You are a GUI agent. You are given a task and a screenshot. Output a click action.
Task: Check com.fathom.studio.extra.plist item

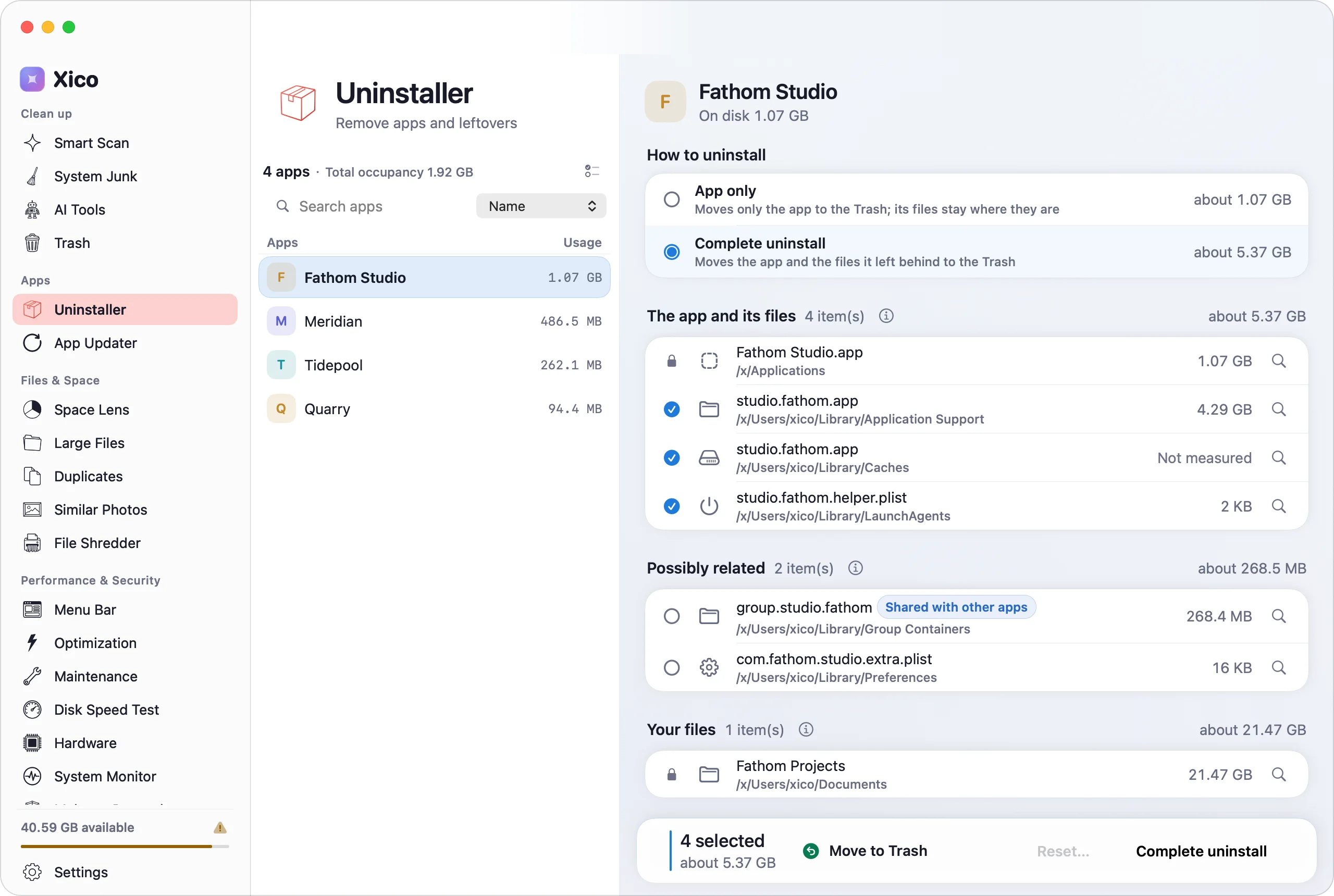[672, 667]
